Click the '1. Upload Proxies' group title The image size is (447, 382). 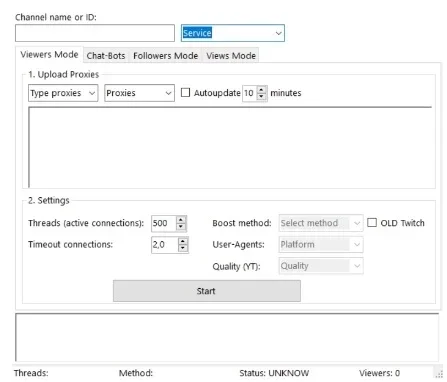(63, 74)
